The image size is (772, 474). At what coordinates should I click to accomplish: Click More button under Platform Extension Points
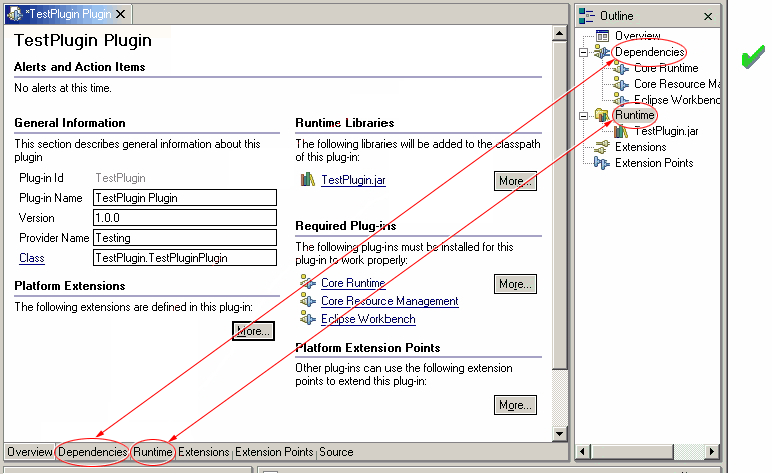click(x=515, y=405)
